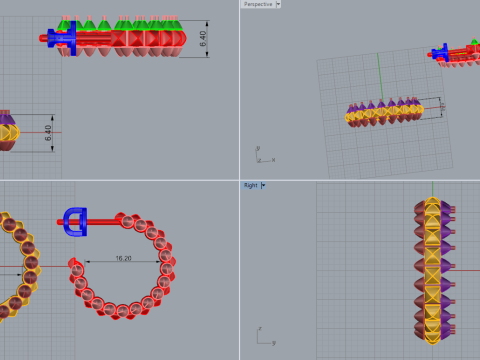
Task: Select the yellow earring in Perspective viewport
Action: (384, 113)
